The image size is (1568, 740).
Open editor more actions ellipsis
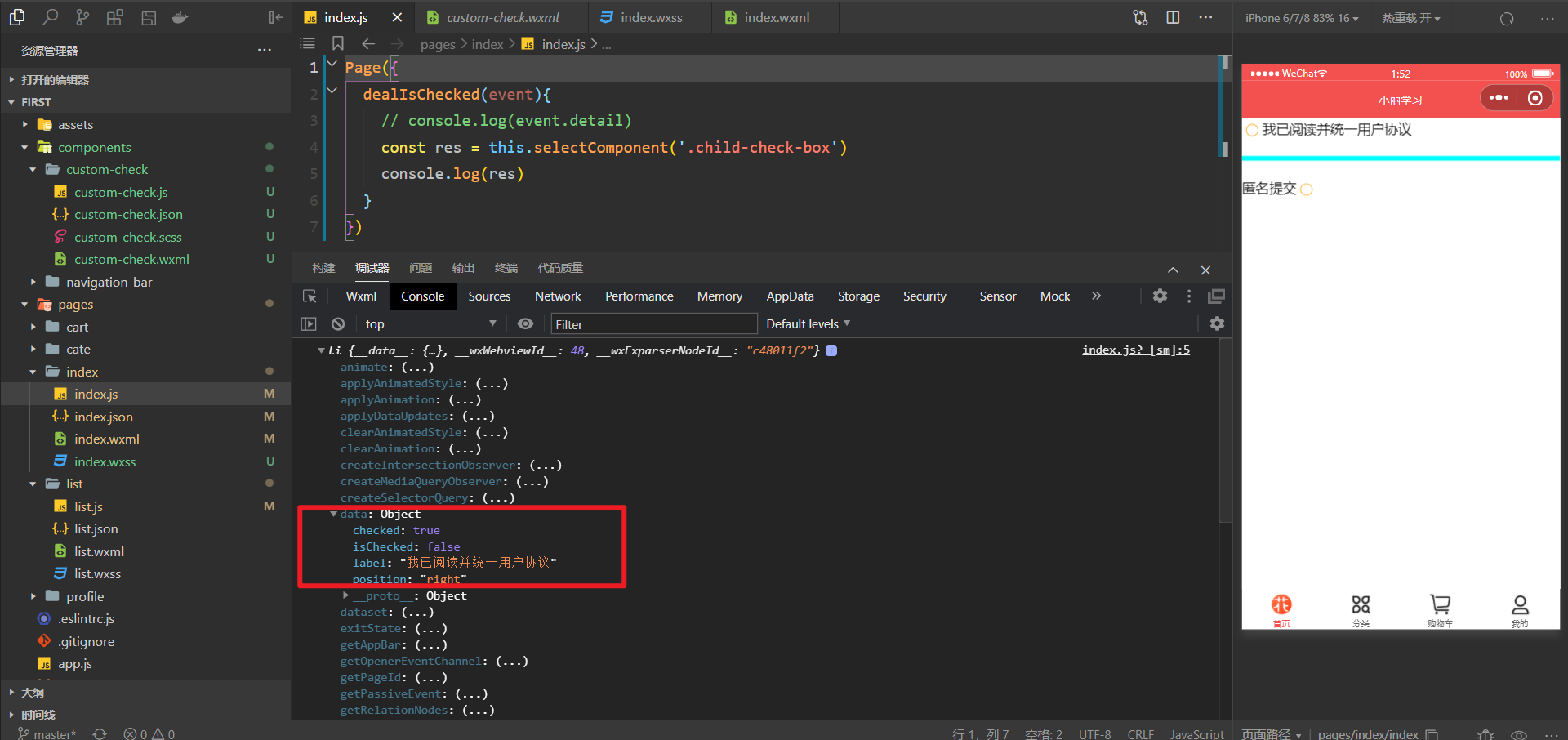[x=1205, y=17]
